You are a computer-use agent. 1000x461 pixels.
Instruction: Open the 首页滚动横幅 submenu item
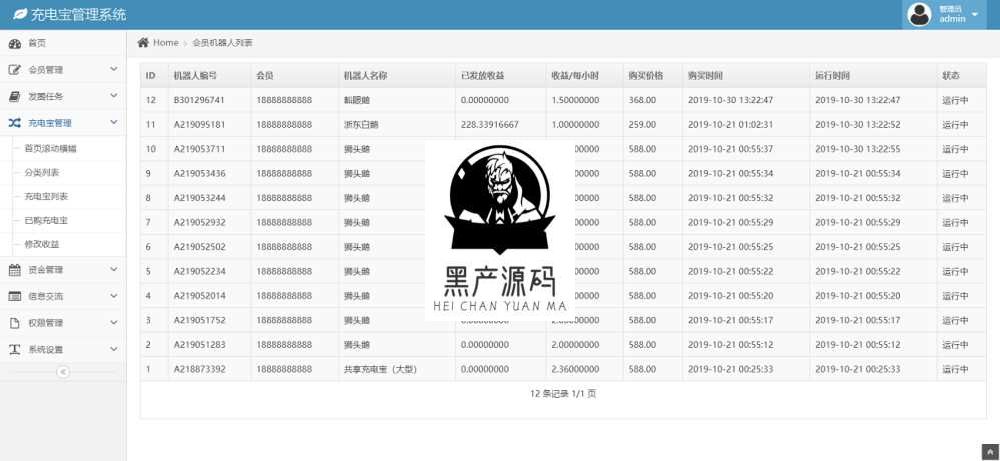tap(50, 148)
